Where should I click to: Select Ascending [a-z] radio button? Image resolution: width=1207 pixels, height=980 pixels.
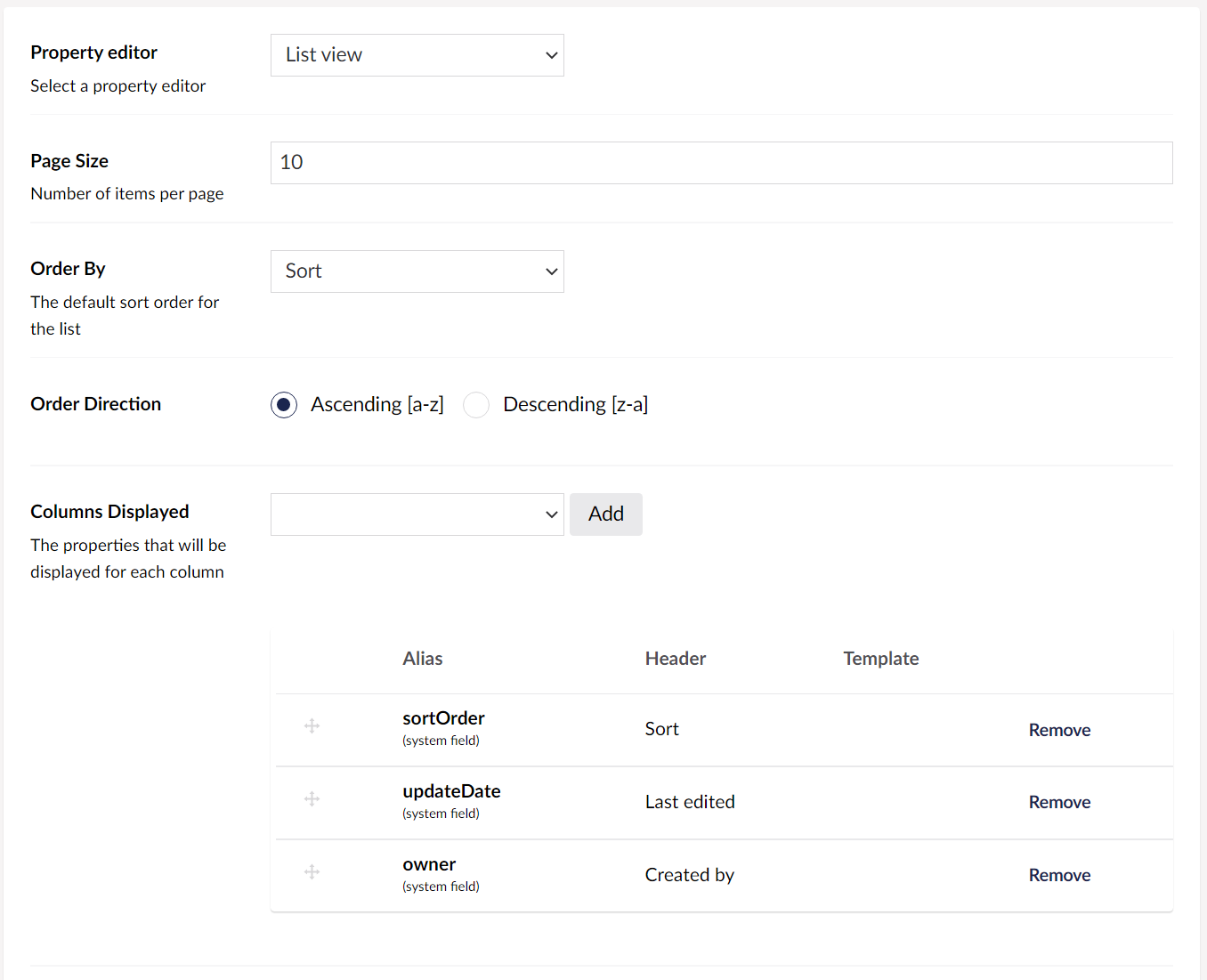pyautogui.click(x=284, y=405)
